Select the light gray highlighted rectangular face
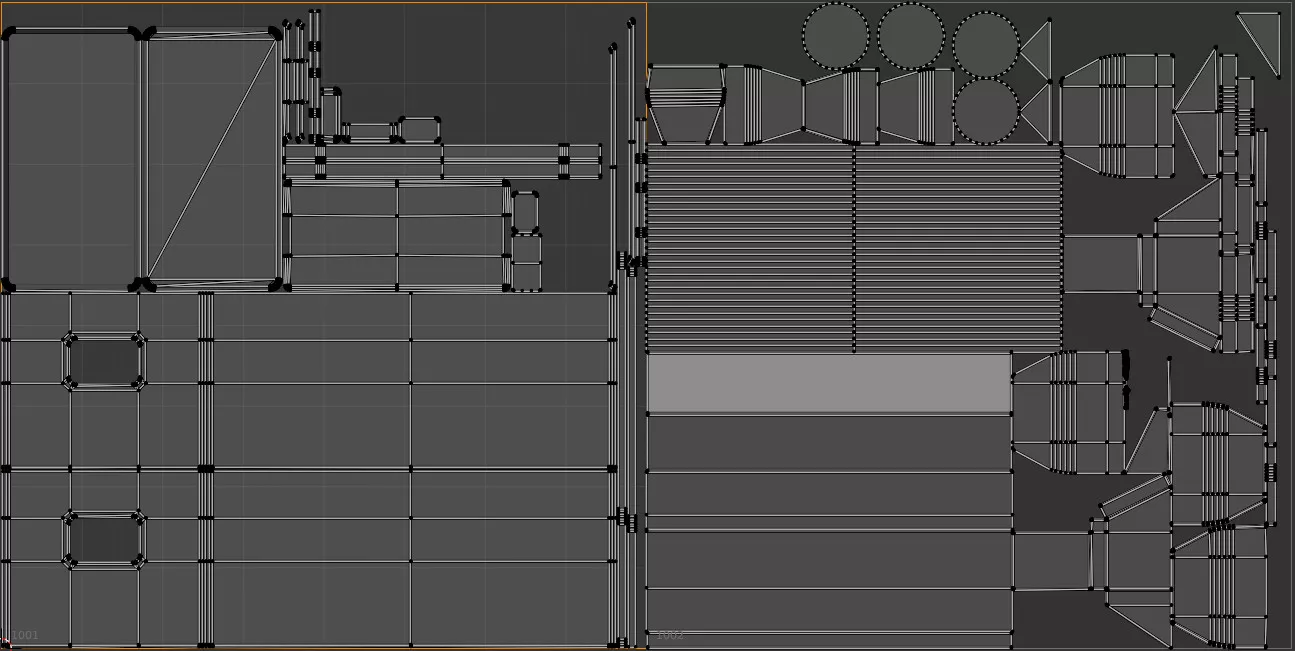Image resolution: width=1295 pixels, height=651 pixels. pyautogui.click(x=828, y=383)
